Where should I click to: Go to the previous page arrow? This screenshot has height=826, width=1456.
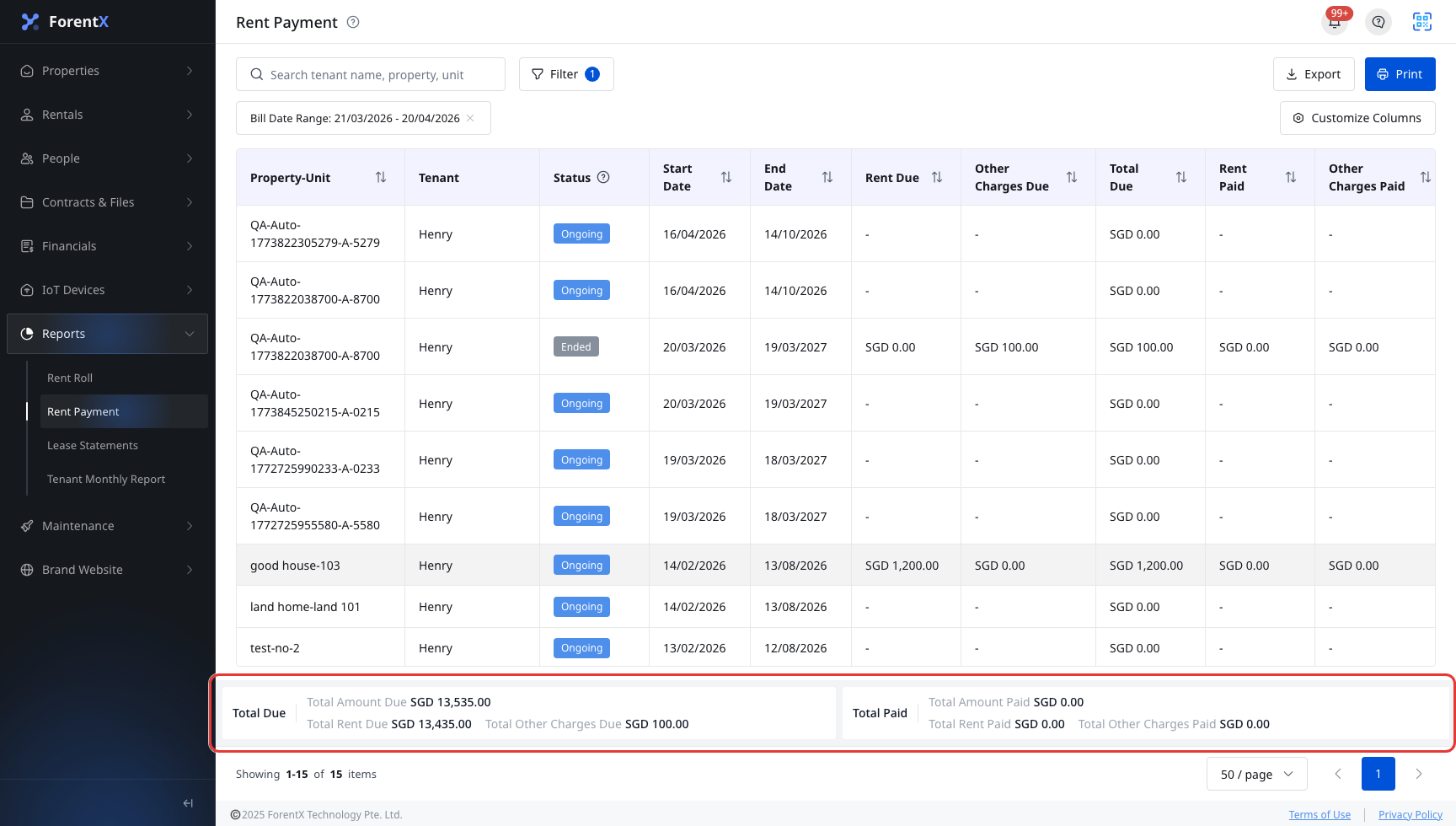pos(1338,774)
